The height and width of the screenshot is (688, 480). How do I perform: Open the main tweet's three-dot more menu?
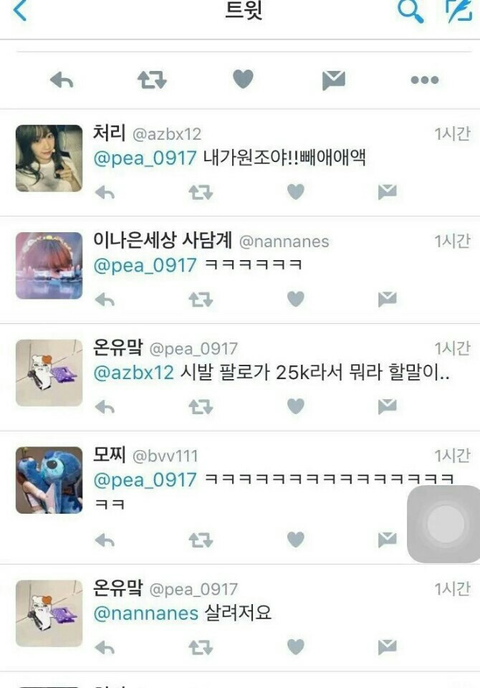(x=424, y=80)
